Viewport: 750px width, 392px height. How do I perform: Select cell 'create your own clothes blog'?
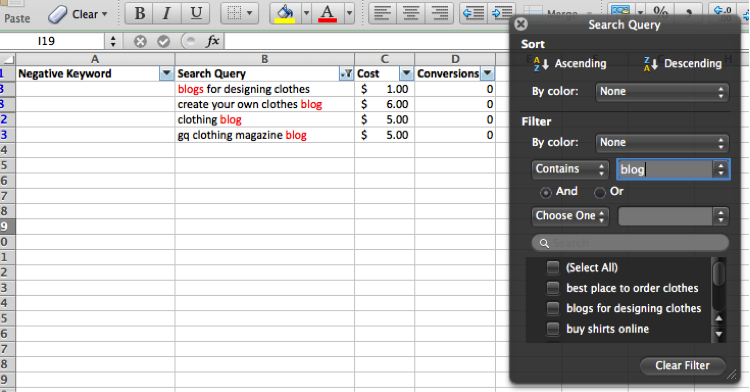tap(265, 104)
